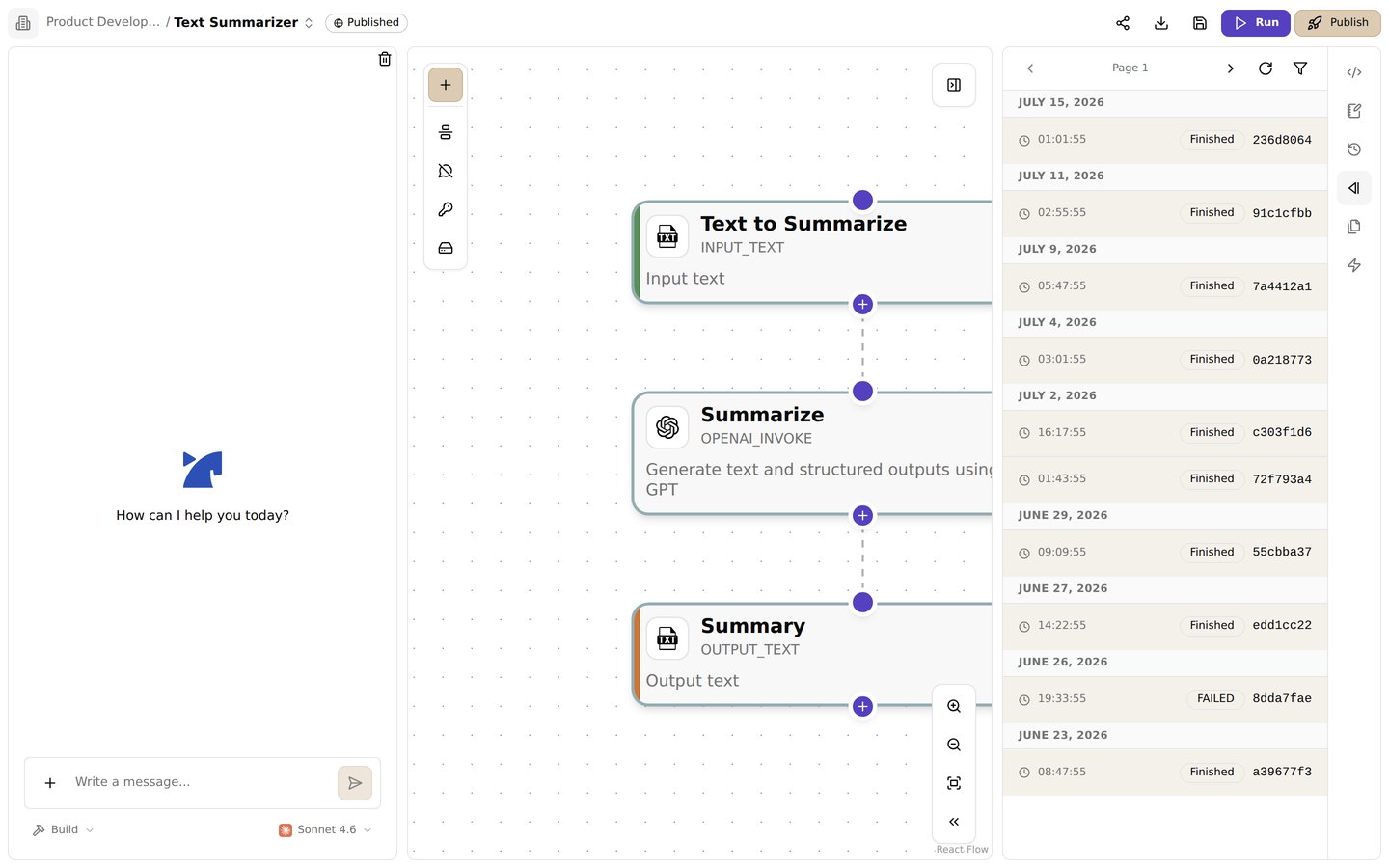
Task: Open run 236d8064
Action: 1165,140
